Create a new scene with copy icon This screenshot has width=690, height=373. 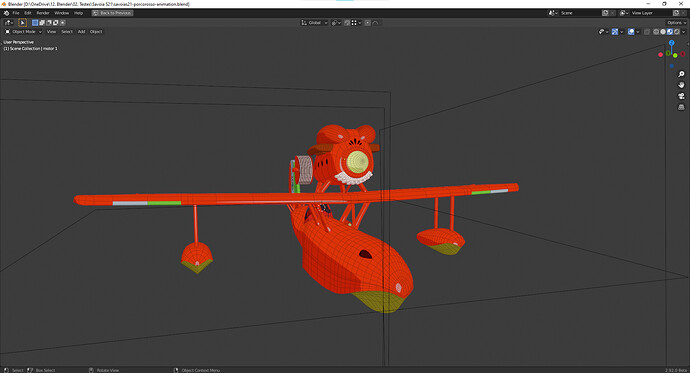coord(605,13)
